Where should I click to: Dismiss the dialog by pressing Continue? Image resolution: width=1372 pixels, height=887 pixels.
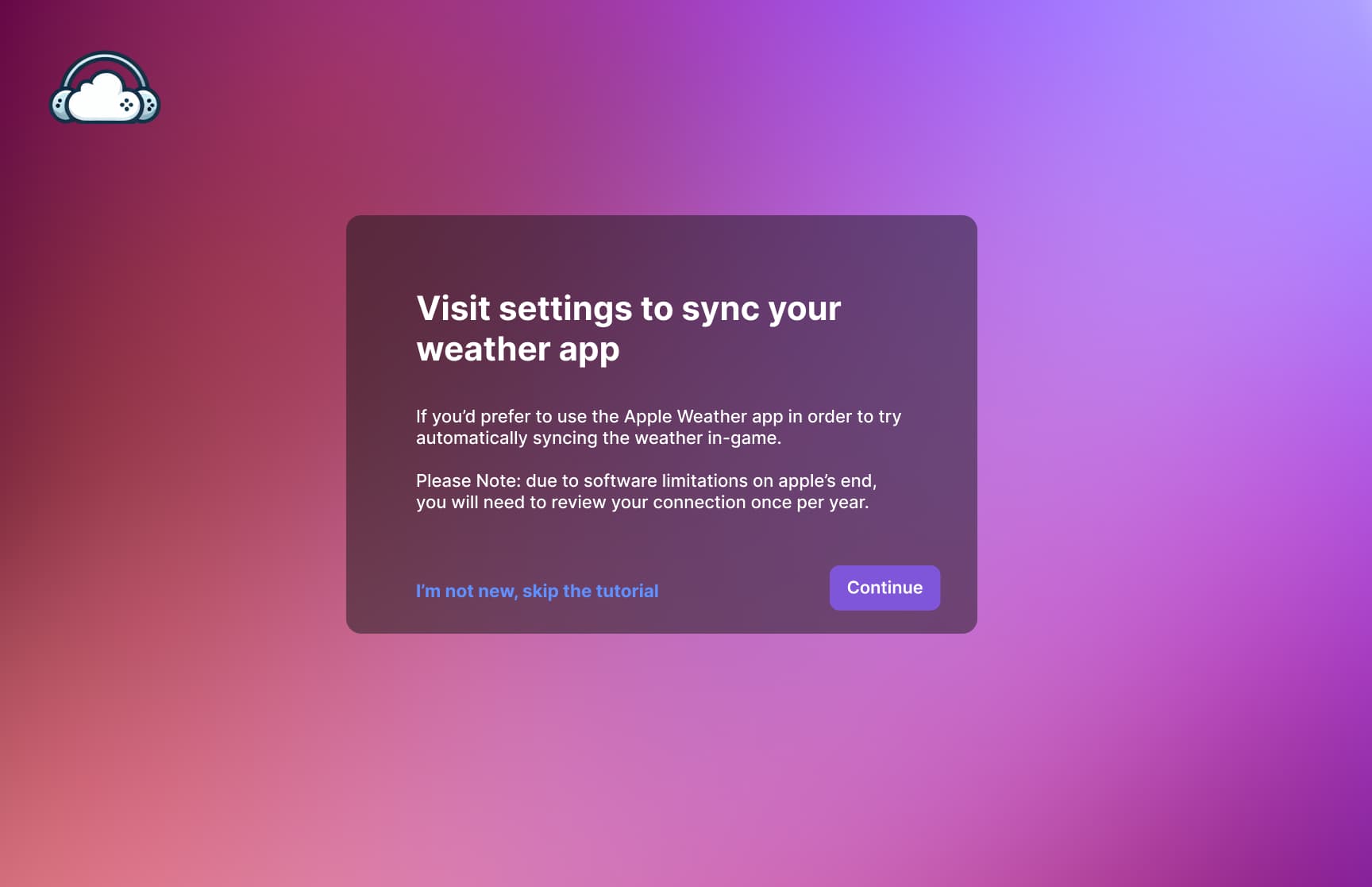pos(884,588)
